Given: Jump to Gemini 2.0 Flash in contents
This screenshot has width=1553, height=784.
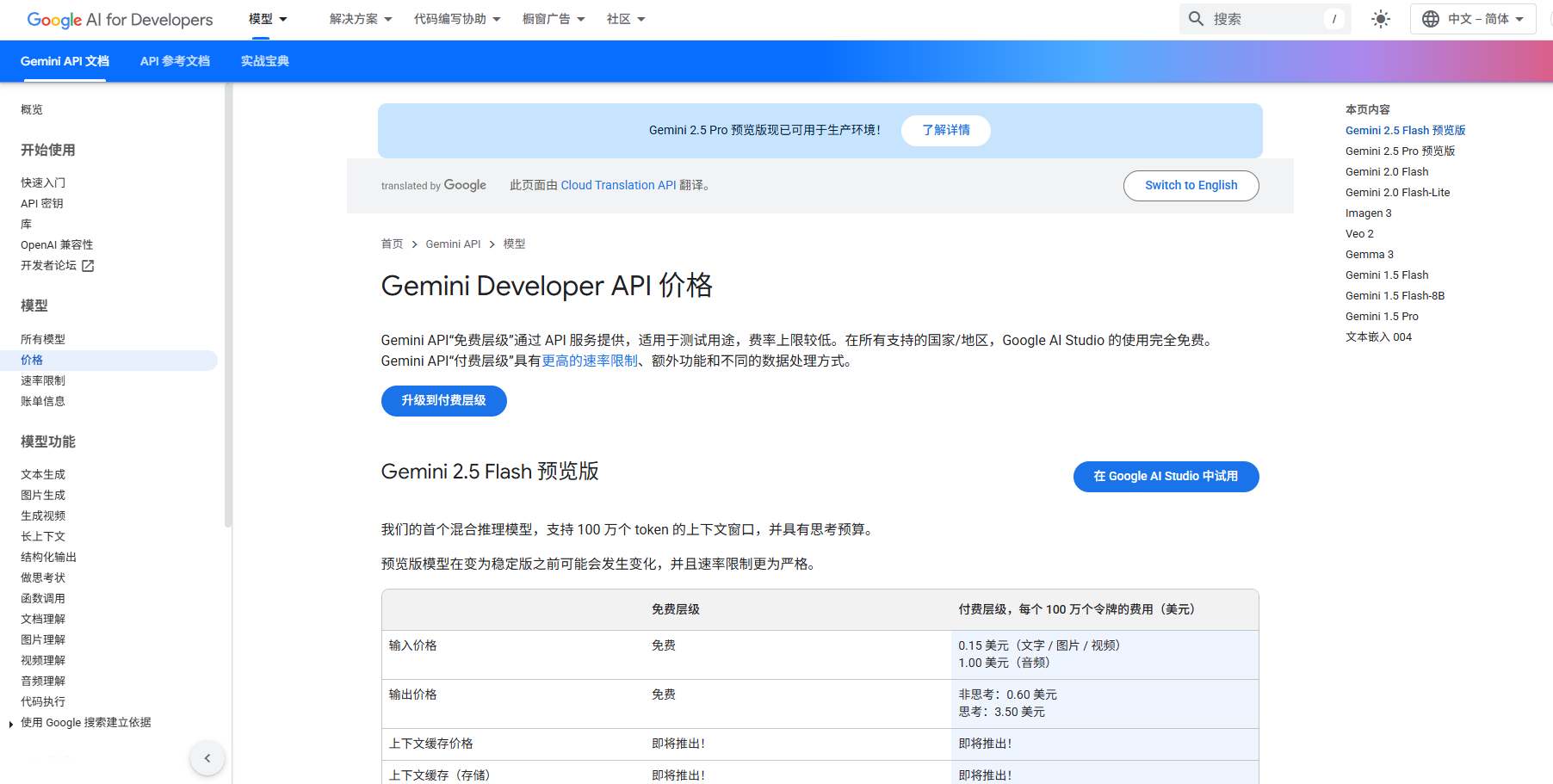Looking at the screenshot, I should [x=1387, y=172].
